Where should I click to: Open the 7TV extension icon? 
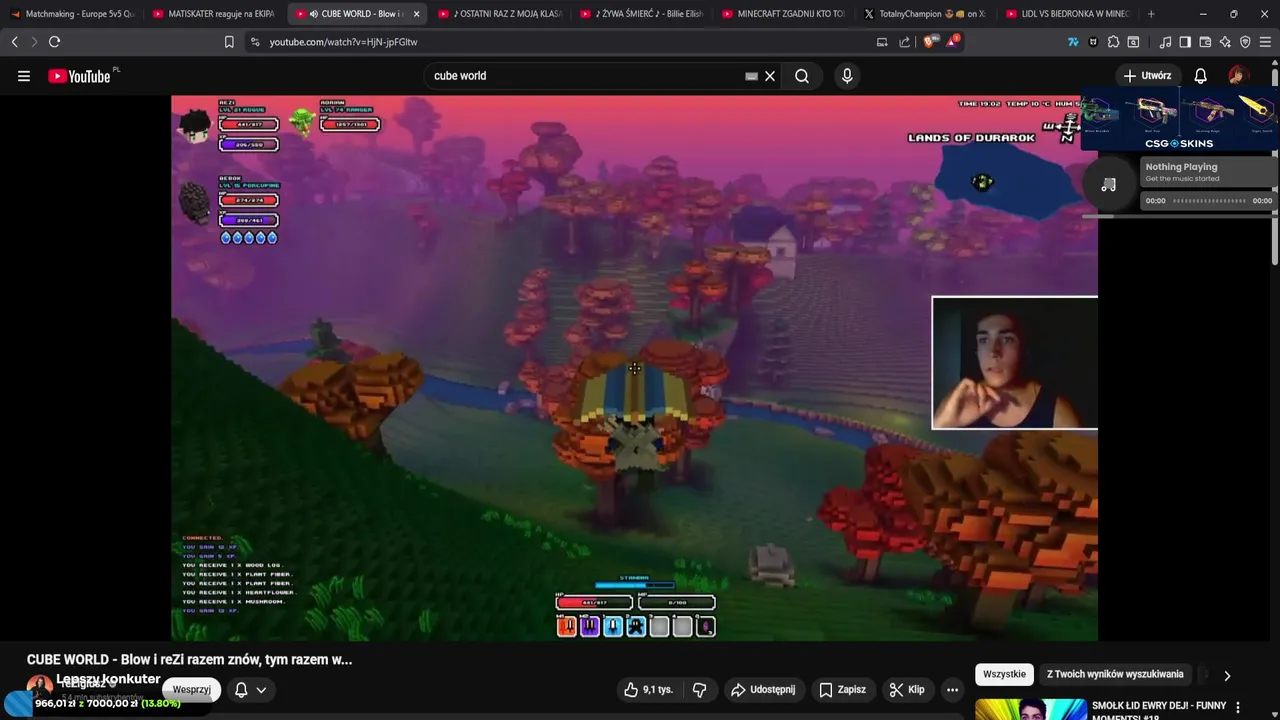click(x=1073, y=42)
